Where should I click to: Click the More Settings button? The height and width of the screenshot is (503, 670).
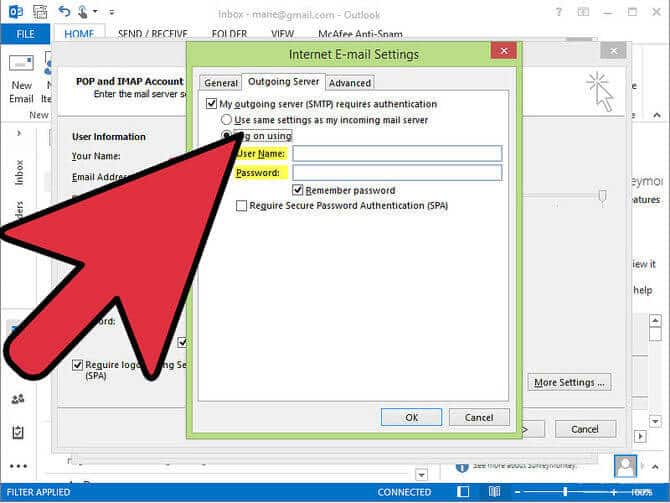(568, 382)
